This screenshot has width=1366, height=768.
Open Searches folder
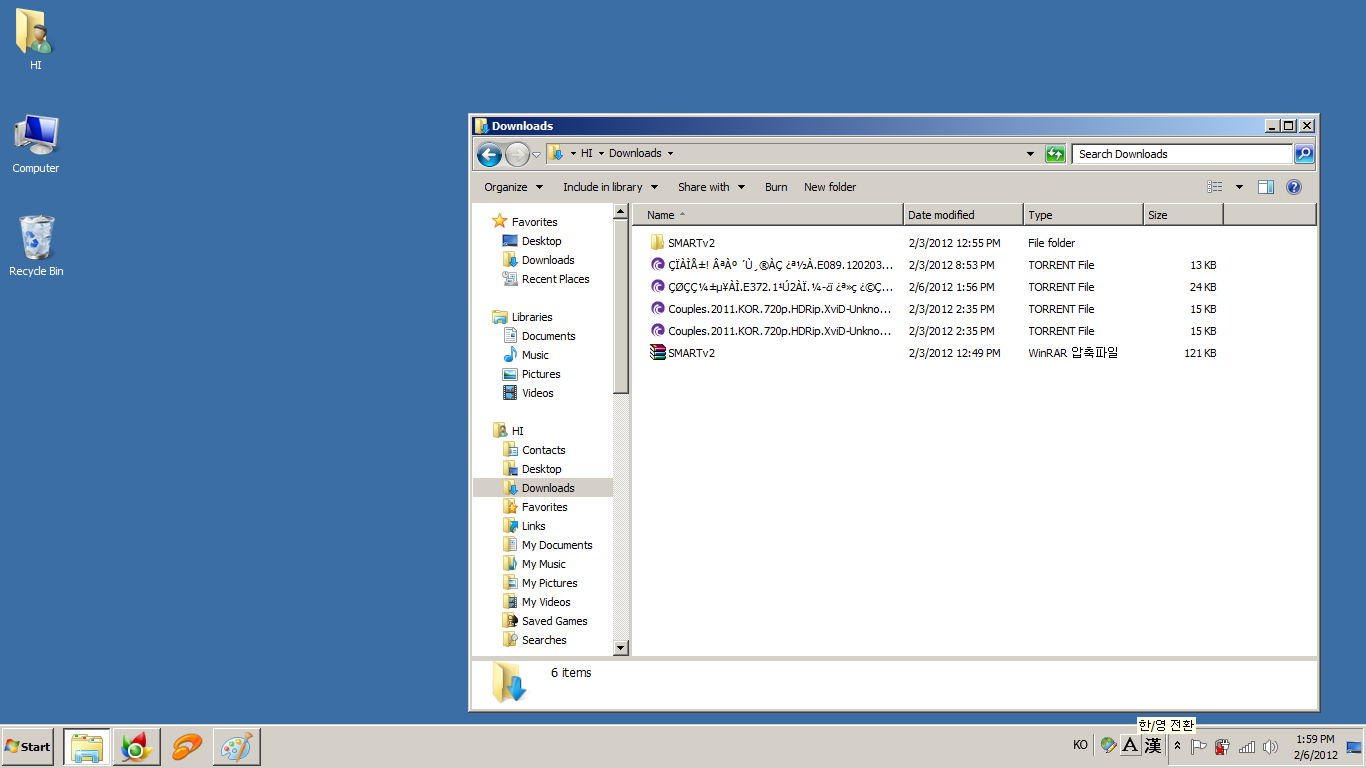[x=544, y=640]
